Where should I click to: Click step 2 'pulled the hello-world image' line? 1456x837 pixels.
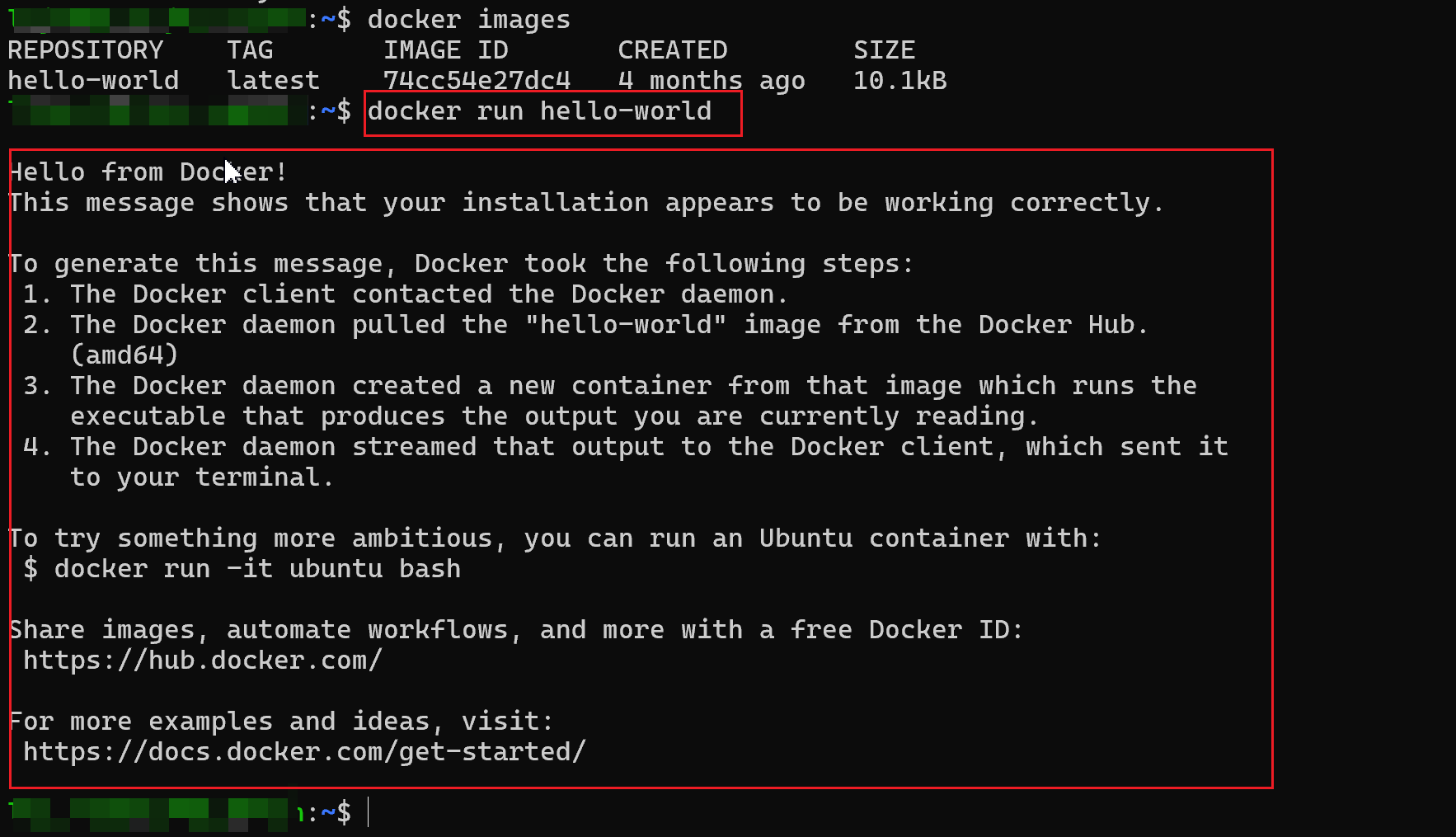point(585,325)
